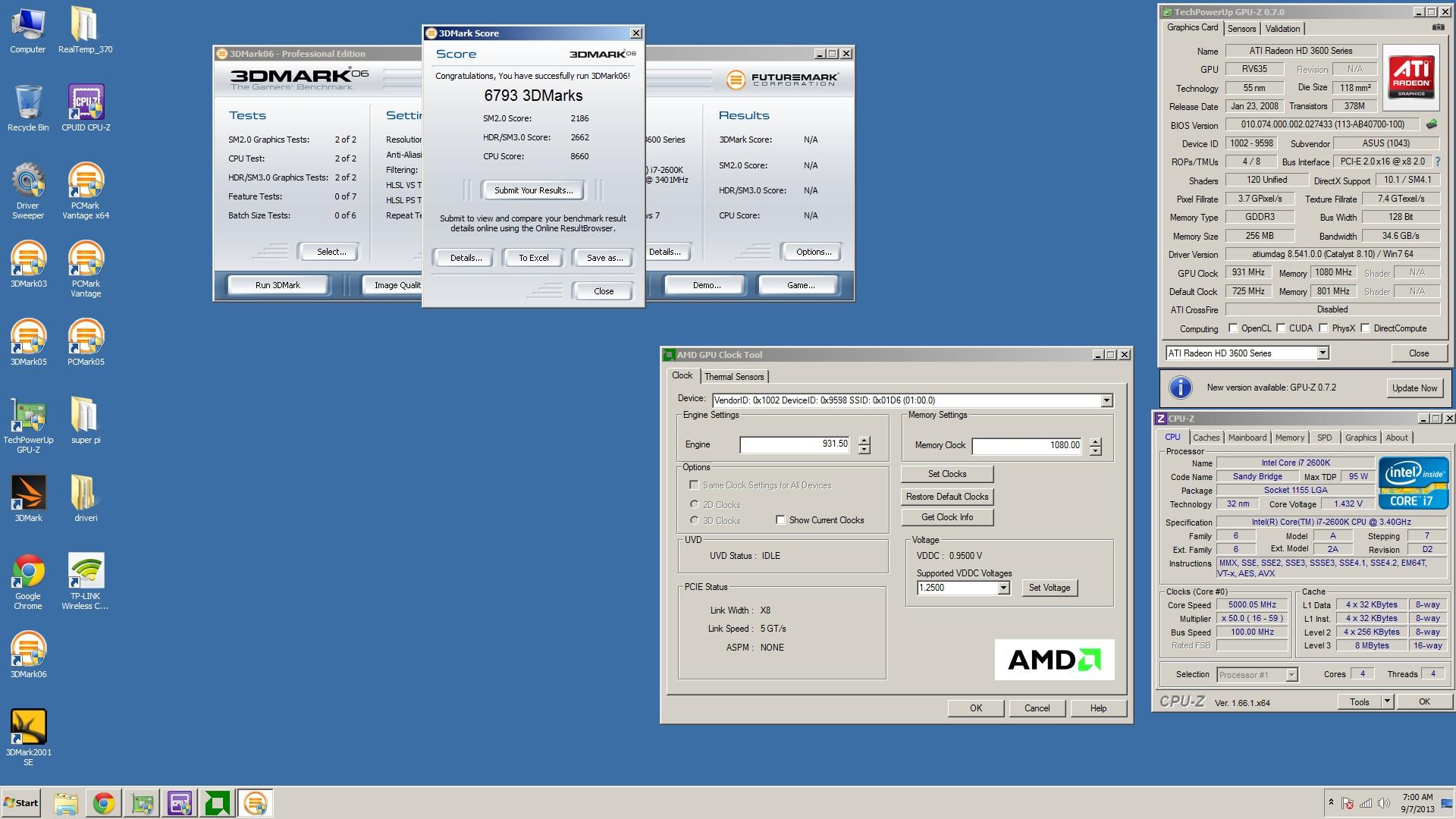Launch PCMark Vantage desktop shortcut
This screenshot has height=819, width=1456.
86,269
